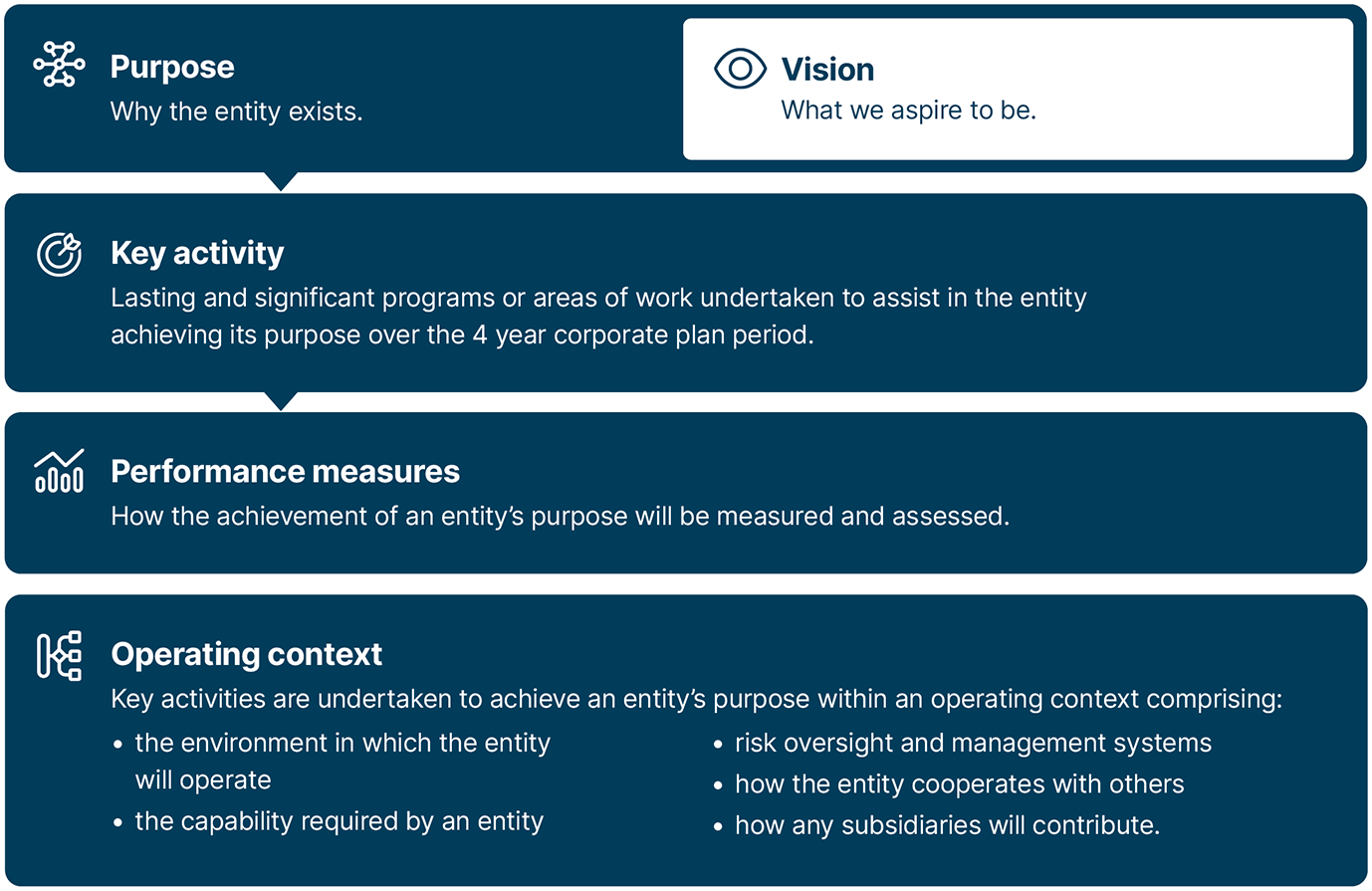This screenshot has height=891, width=1372.
Task: Click the down arrow below the Purpose panel
Action: [x=282, y=181]
